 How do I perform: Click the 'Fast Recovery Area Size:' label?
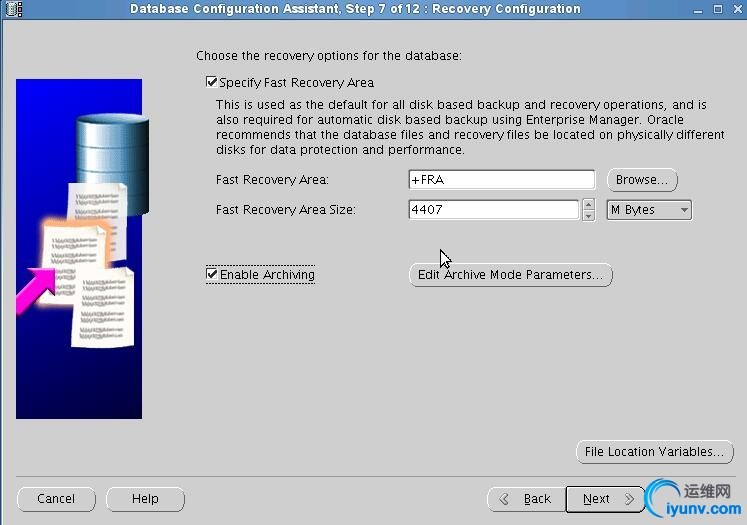click(x=285, y=210)
